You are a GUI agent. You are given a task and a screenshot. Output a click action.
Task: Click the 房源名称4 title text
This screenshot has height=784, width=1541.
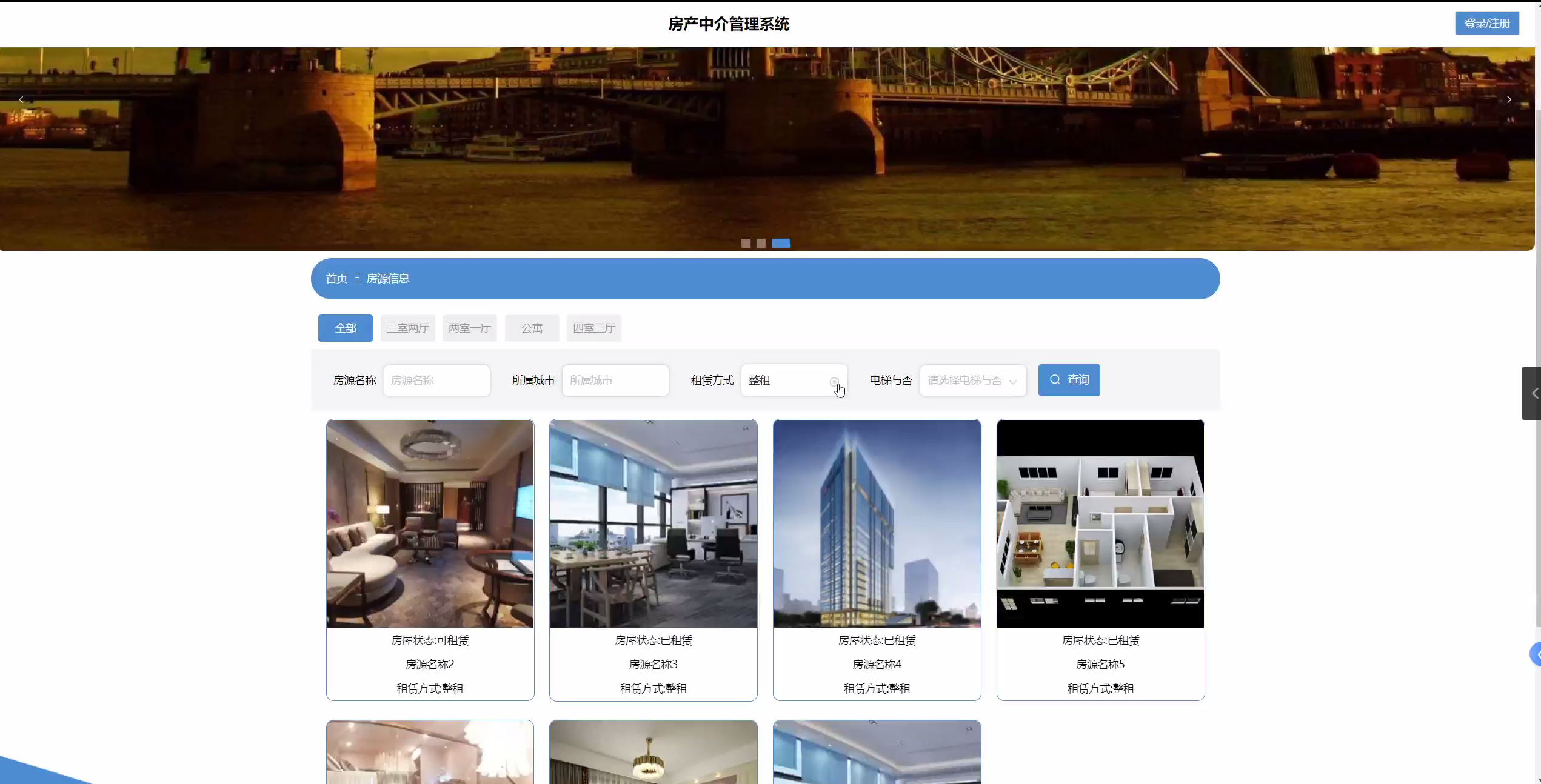877,664
